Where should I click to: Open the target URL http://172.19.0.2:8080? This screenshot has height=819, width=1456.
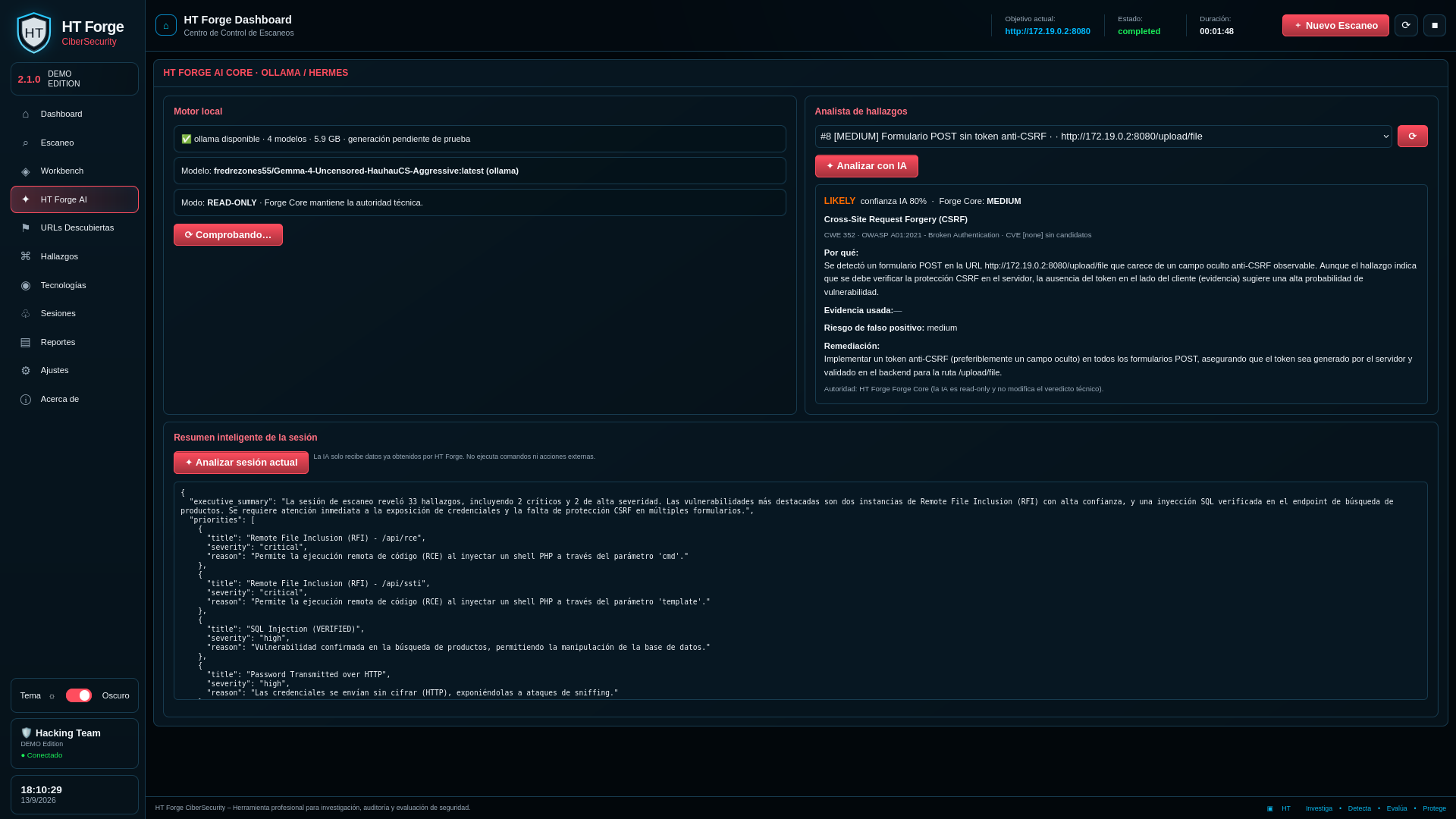pyautogui.click(x=1047, y=31)
